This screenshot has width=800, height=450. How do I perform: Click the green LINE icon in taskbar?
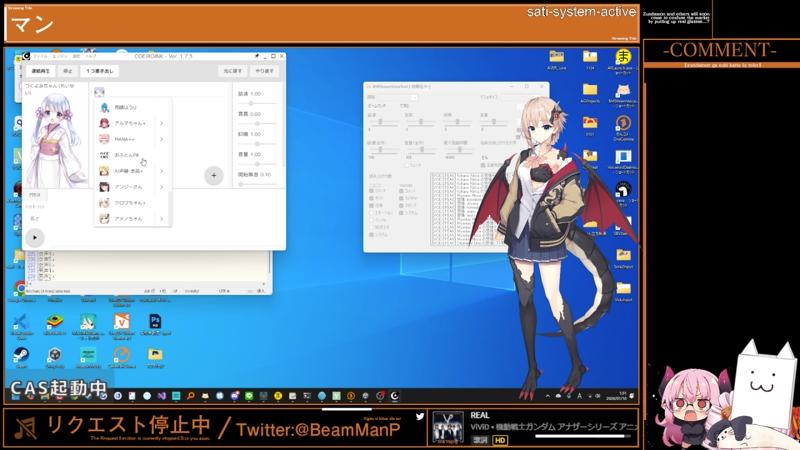coord(249,395)
